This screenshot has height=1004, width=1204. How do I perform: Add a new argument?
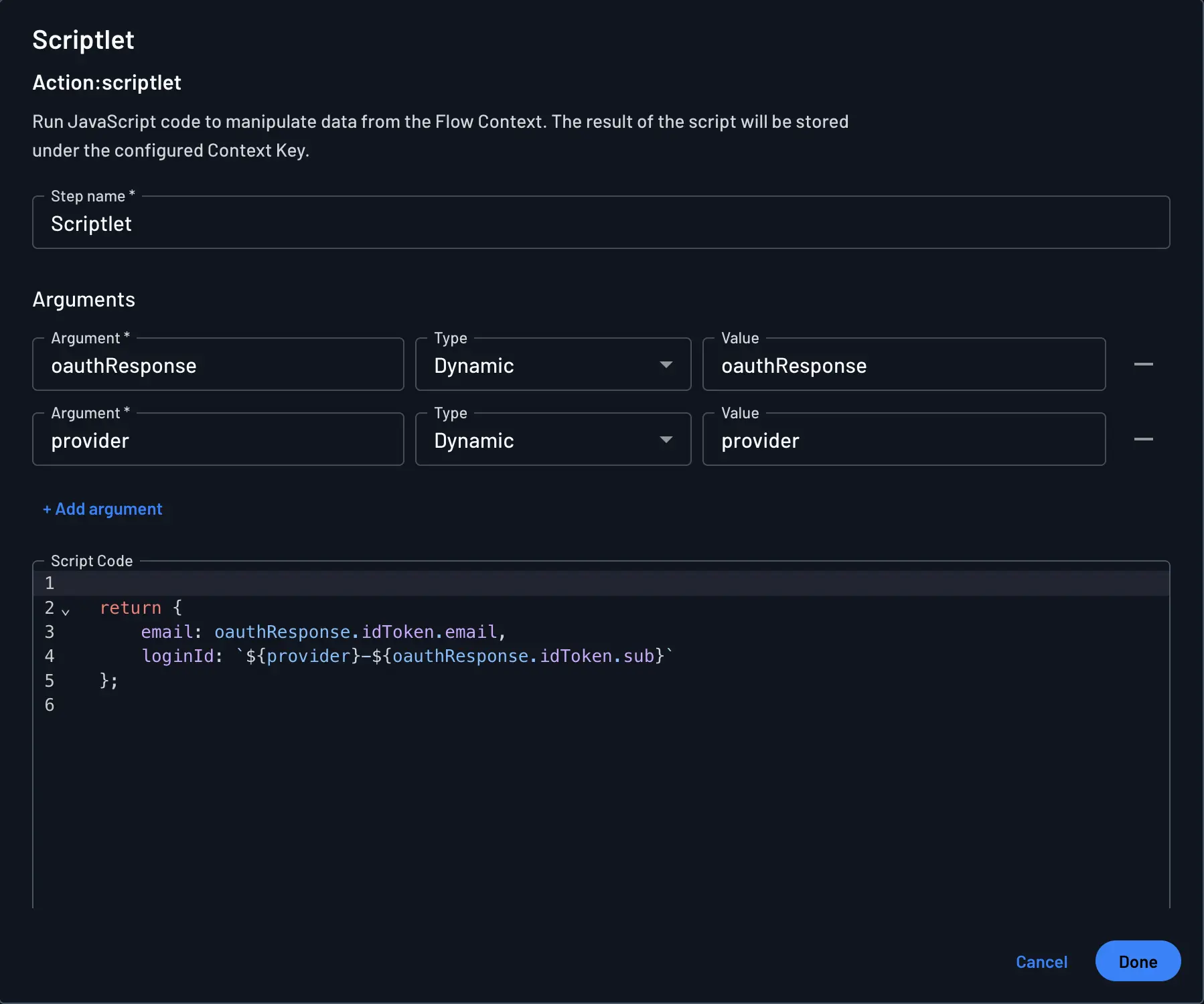102,509
